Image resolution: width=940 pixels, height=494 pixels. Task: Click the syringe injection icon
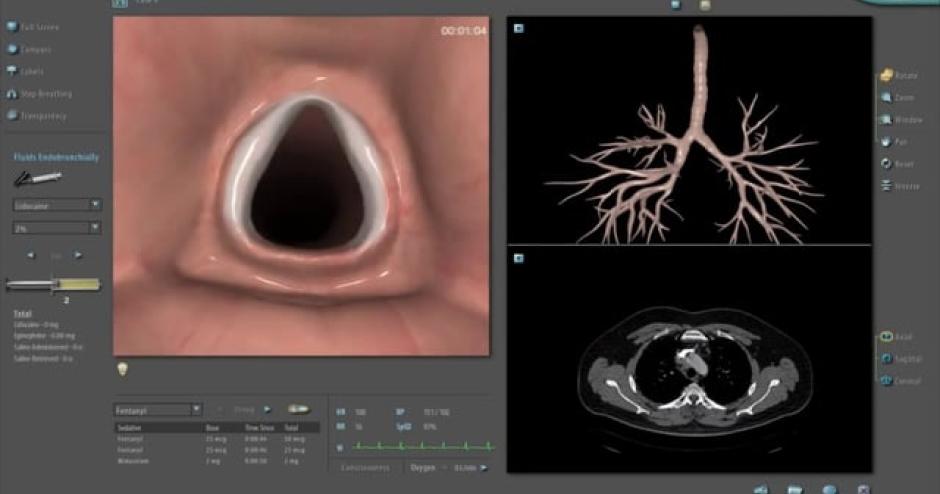[39, 178]
